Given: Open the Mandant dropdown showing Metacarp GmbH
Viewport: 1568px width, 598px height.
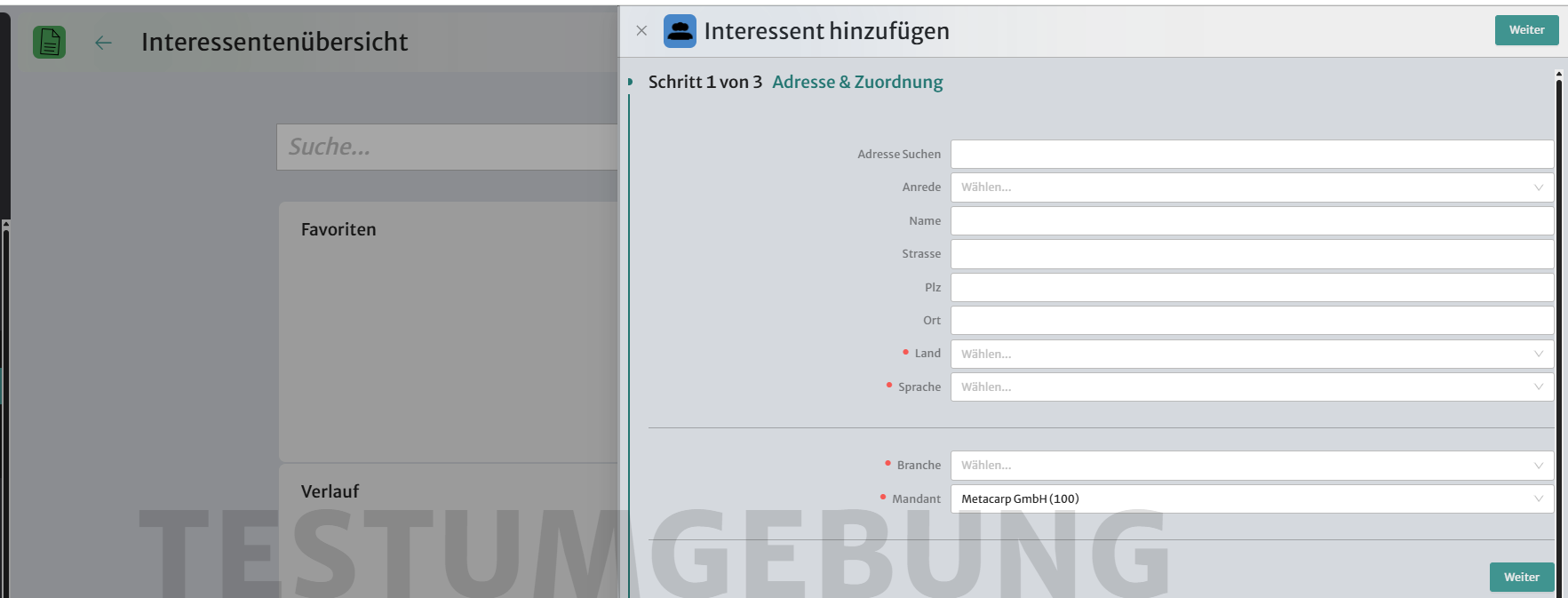Looking at the screenshot, I should (1252, 498).
